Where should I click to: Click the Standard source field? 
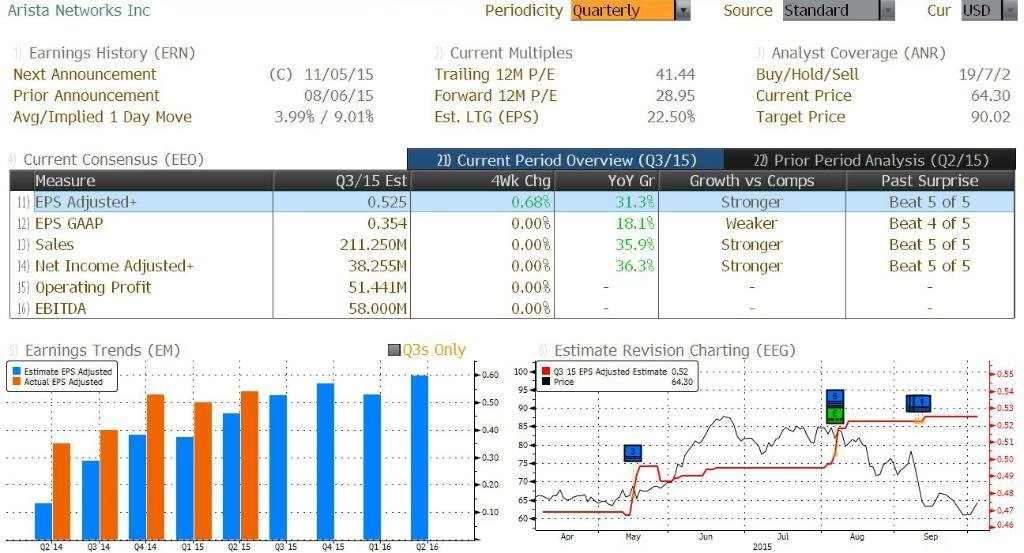point(831,10)
